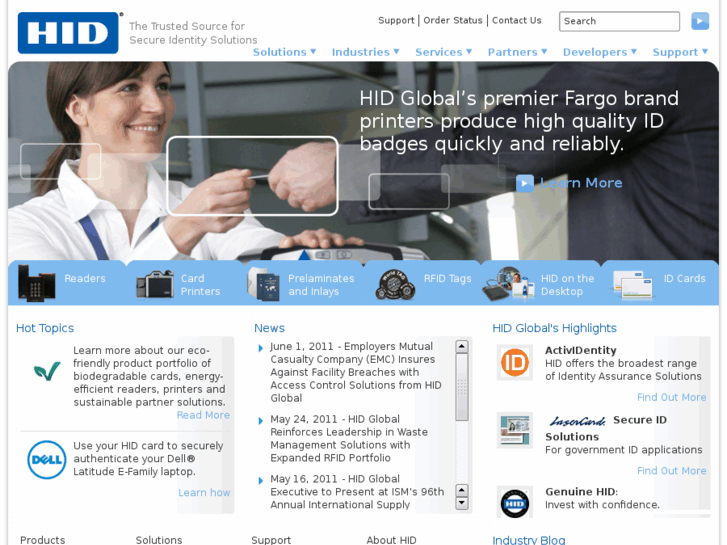Click the Industry Blog heading
This screenshot has height=545, width=727.
click(x=529, y=540)
